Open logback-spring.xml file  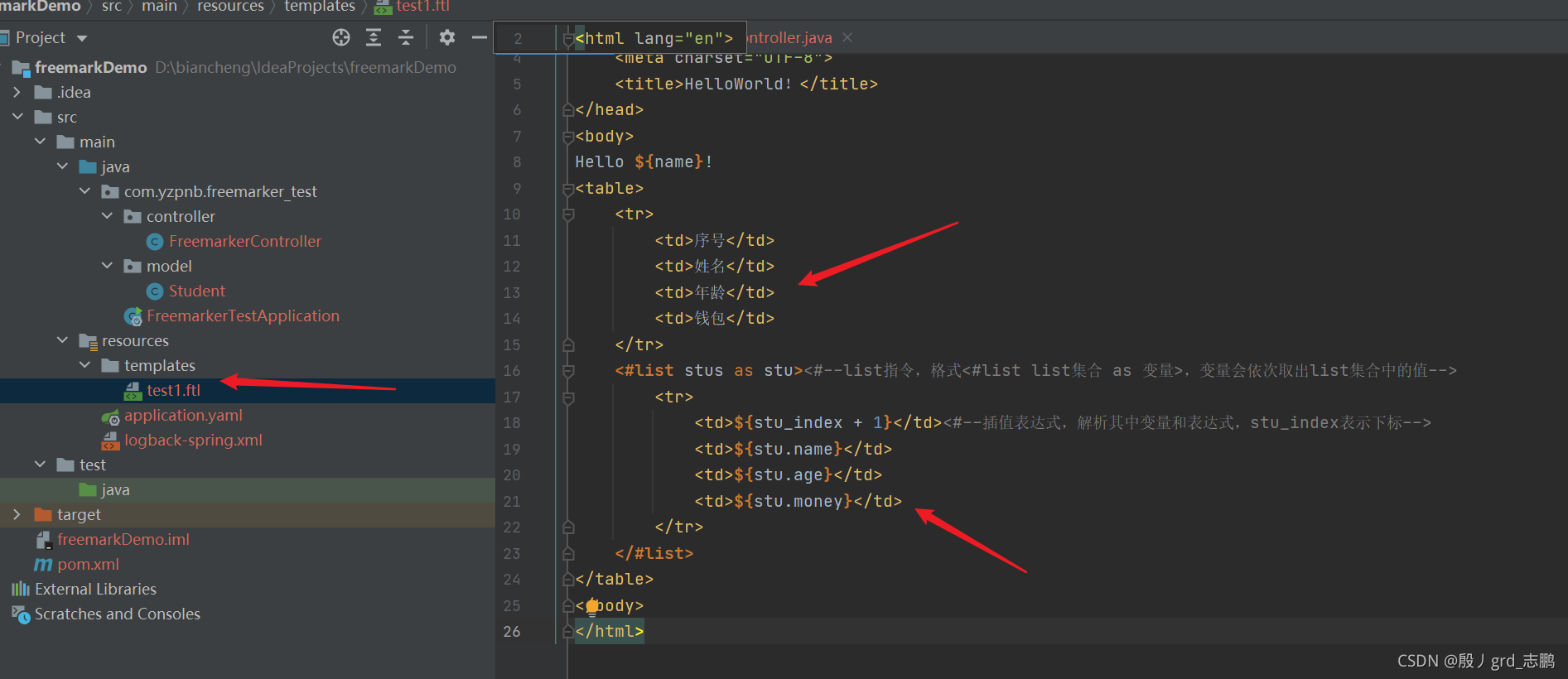tap(193, 440)
